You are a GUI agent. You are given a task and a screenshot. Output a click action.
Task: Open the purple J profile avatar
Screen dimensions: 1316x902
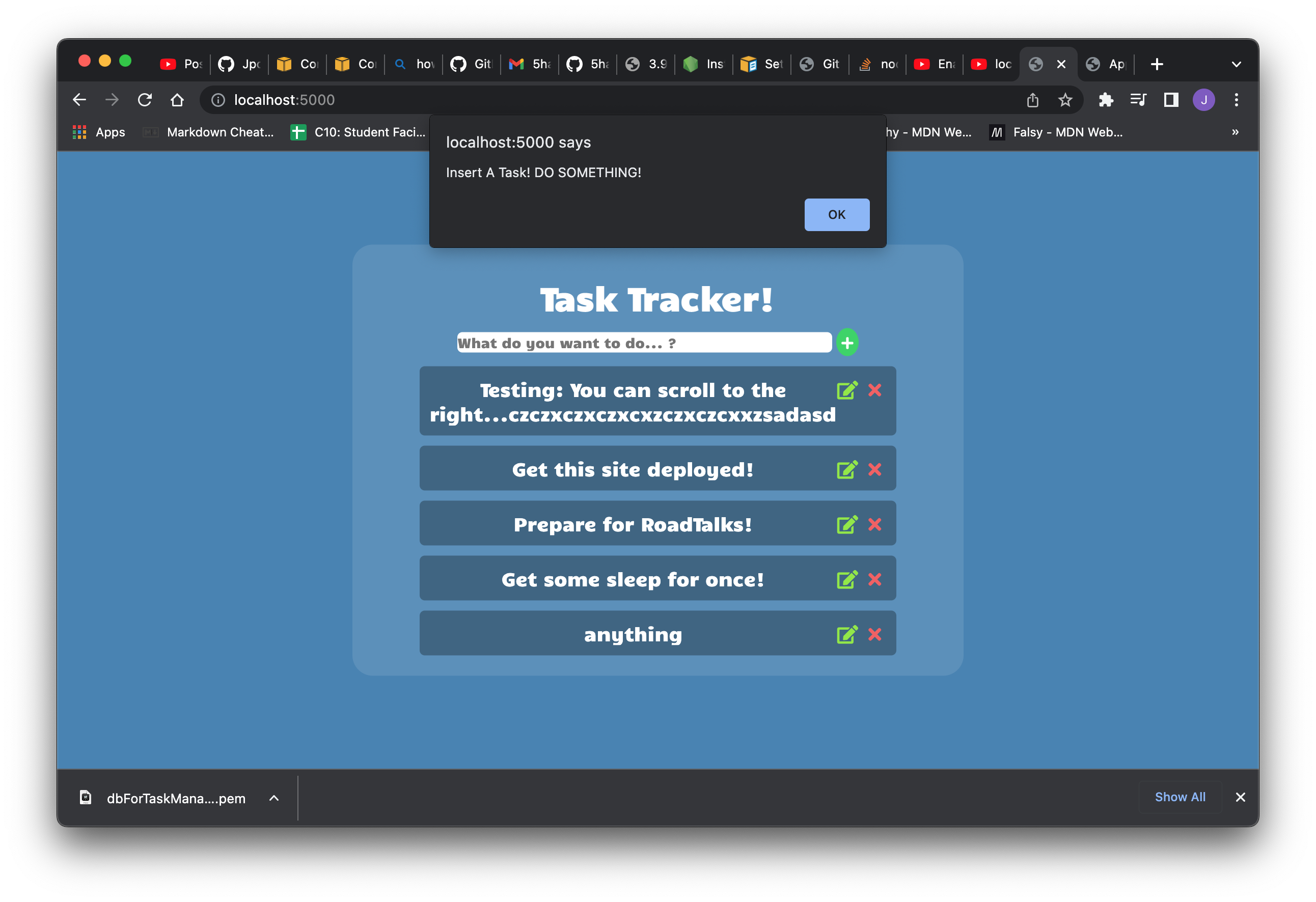[x=1203, y=100]
